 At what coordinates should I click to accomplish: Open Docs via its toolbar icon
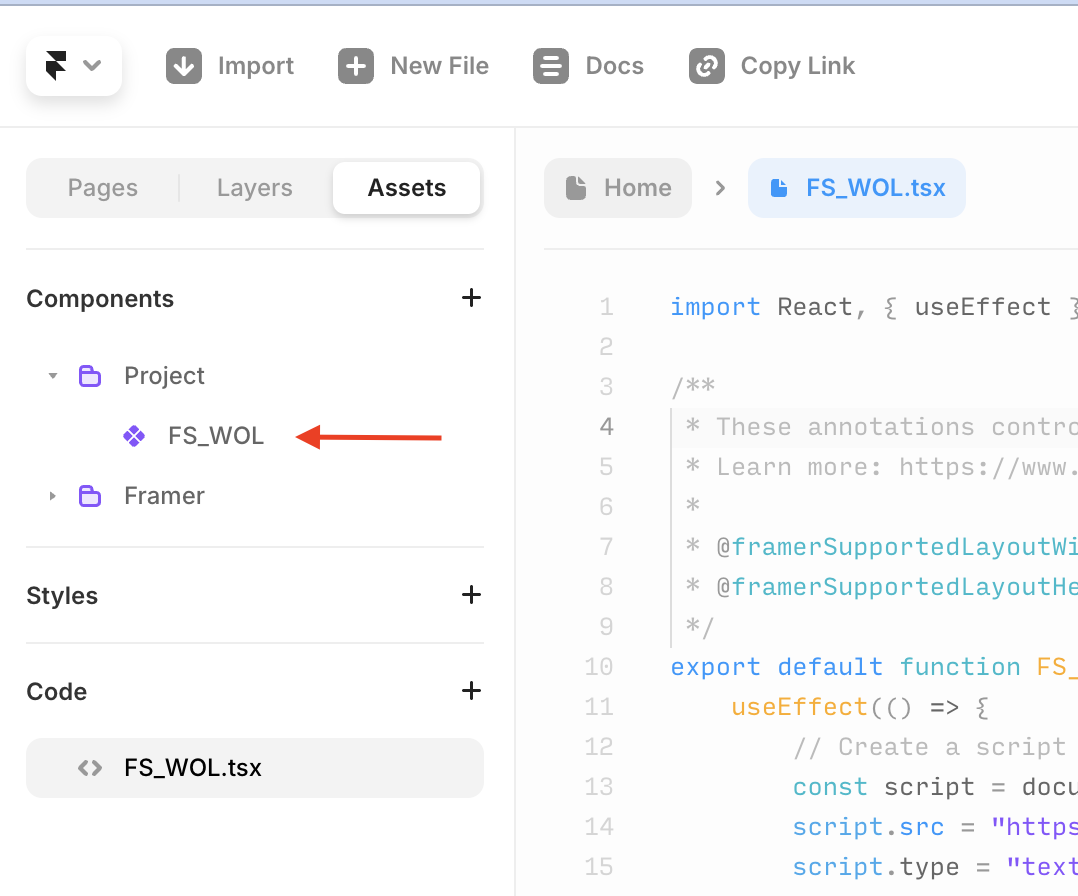551,65
